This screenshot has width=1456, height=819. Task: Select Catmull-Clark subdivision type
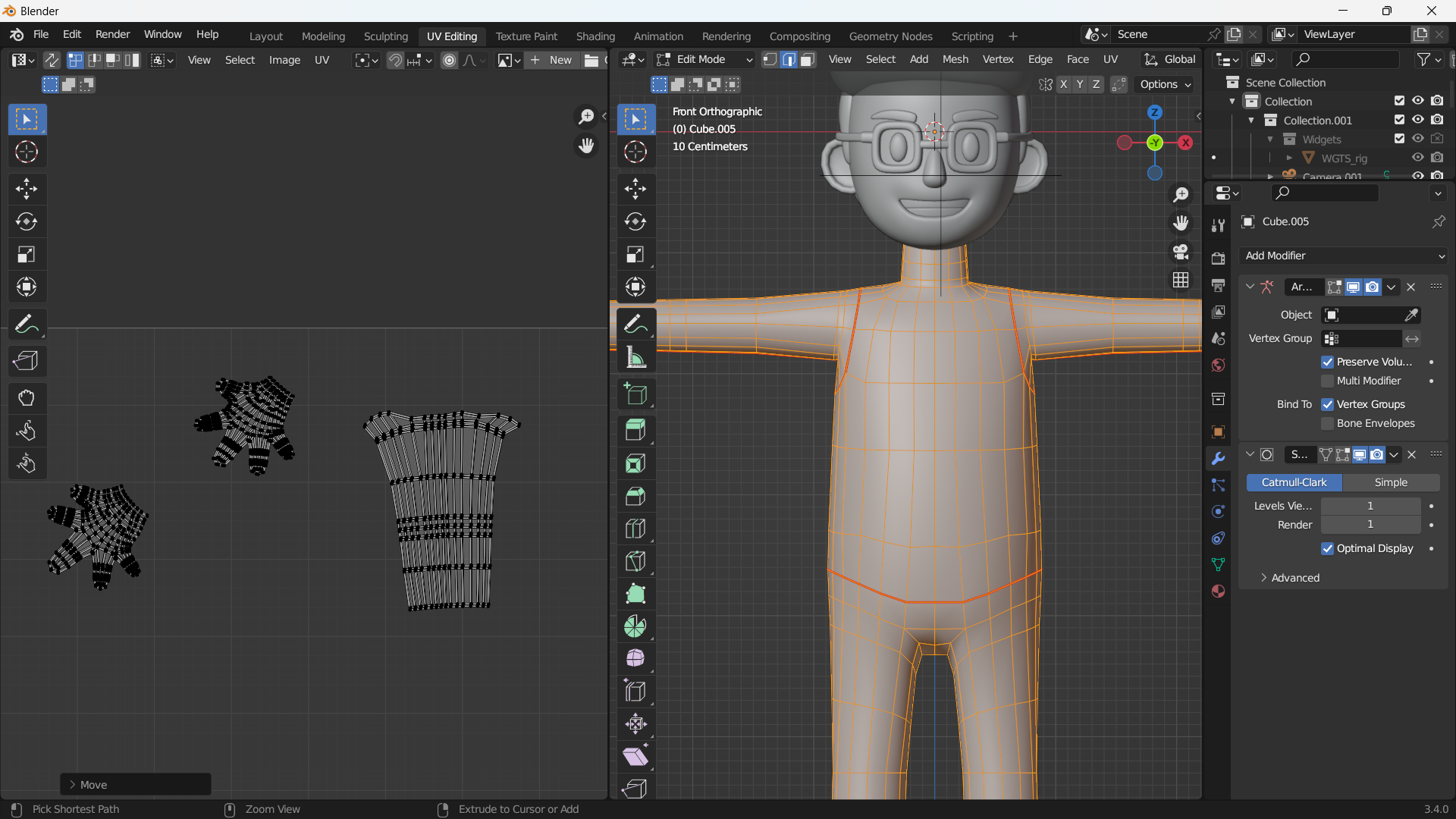tap(1294, 482)
